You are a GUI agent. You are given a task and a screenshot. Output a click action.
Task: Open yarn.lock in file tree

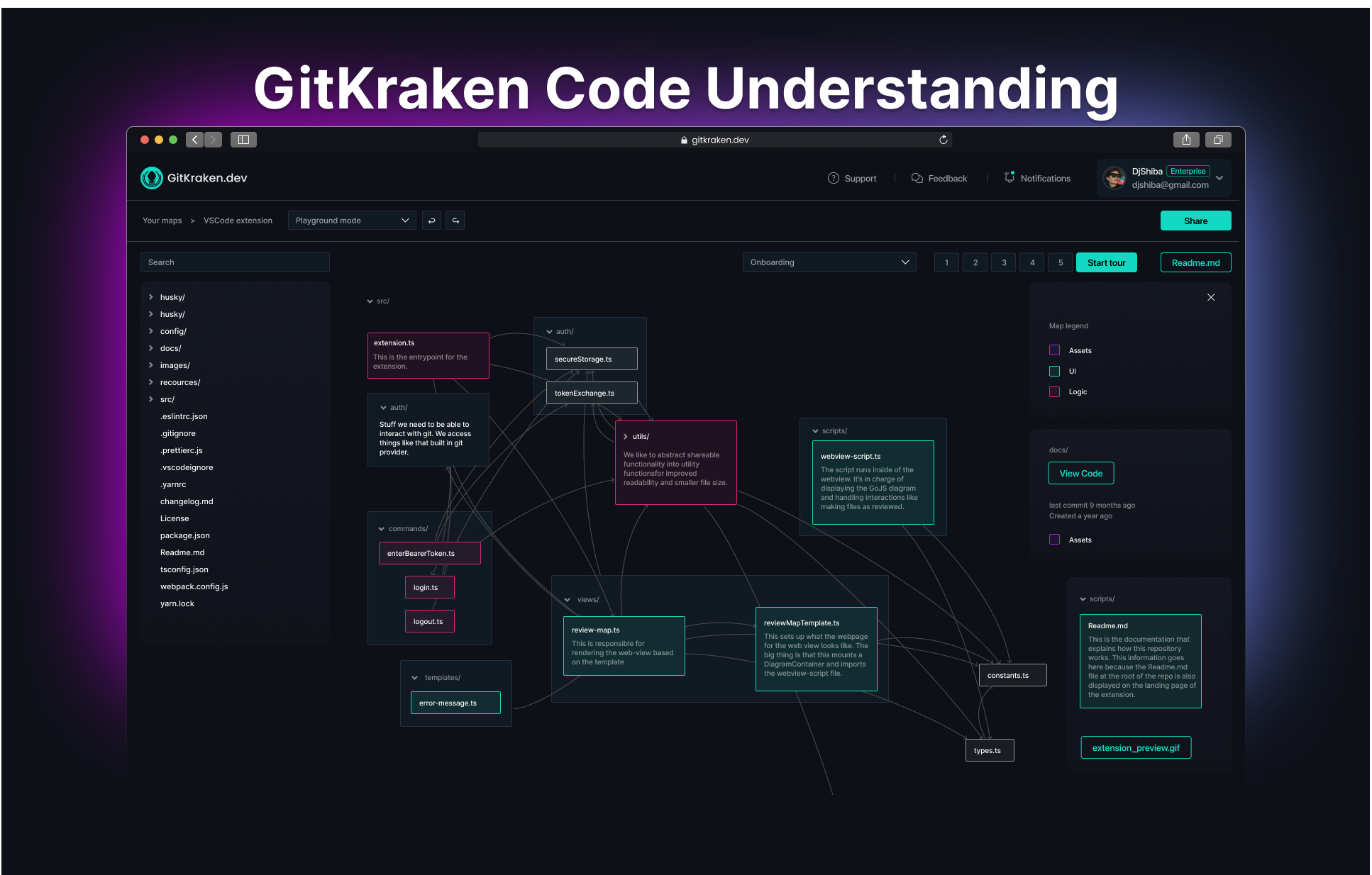[x=177, y=603]
